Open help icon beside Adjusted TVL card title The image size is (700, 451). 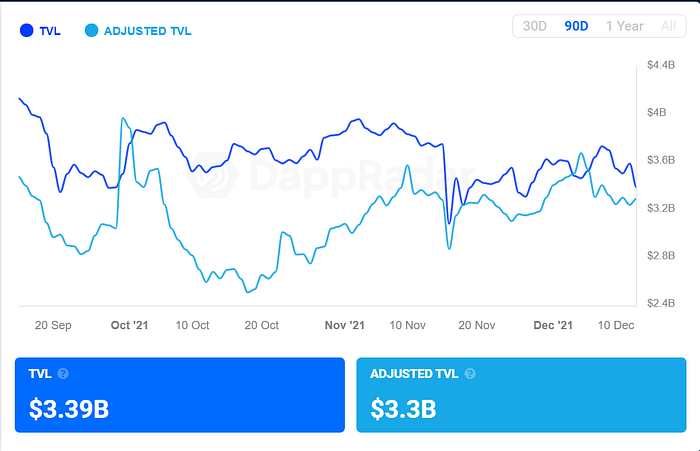click(470, 374)
